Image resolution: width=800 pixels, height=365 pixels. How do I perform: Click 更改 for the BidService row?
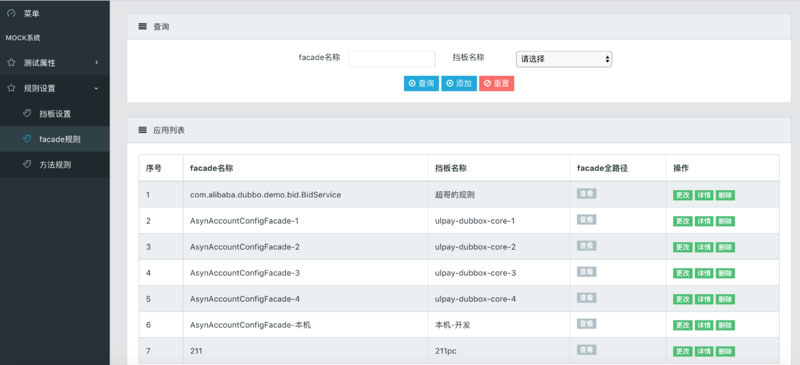click(x=683, y=196)
